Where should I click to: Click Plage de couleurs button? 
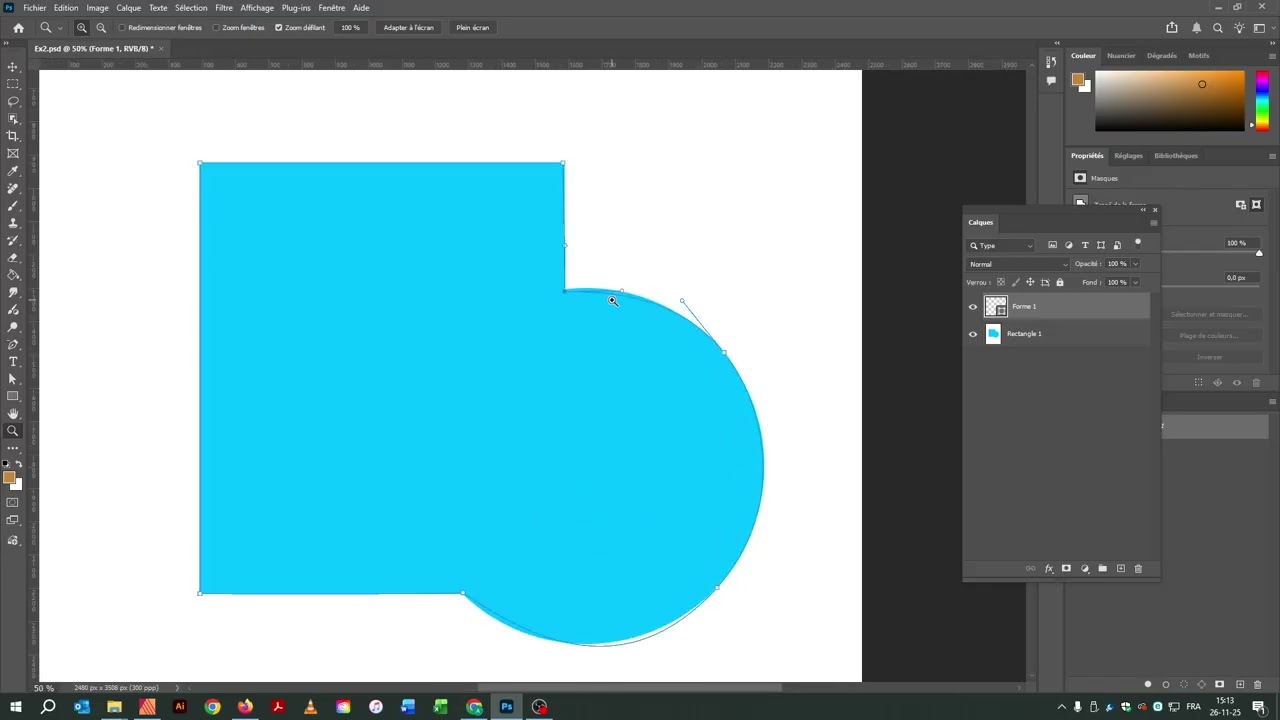coord(1209,336)
